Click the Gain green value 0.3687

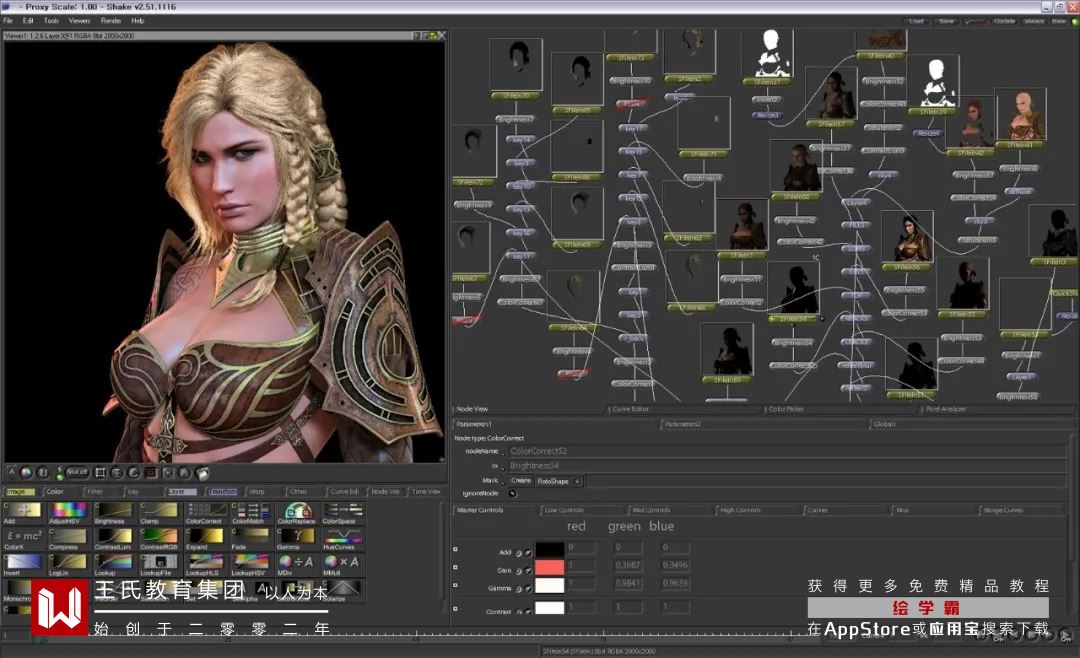pyautogui.click(x=628, y=565)
